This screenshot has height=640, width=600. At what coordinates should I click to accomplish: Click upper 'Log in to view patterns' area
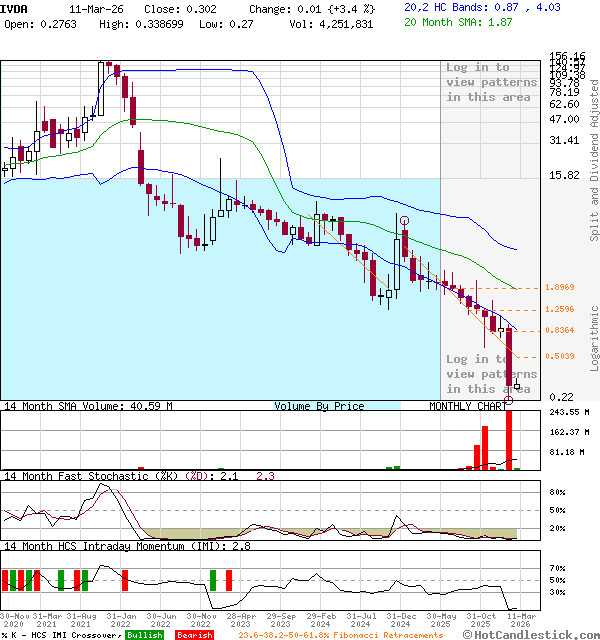tap(491, 82)
